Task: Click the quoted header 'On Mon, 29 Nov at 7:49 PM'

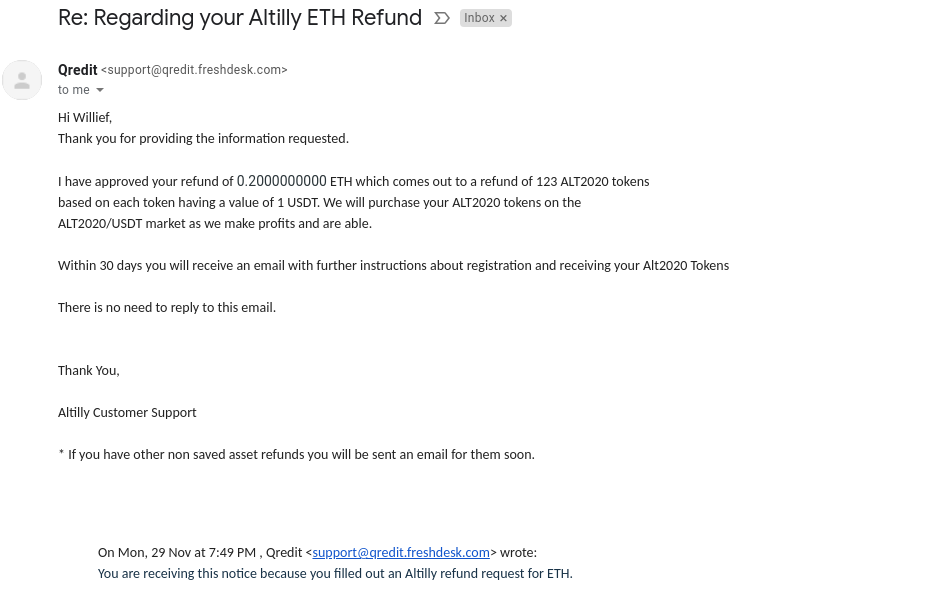Action: [177, 552]
